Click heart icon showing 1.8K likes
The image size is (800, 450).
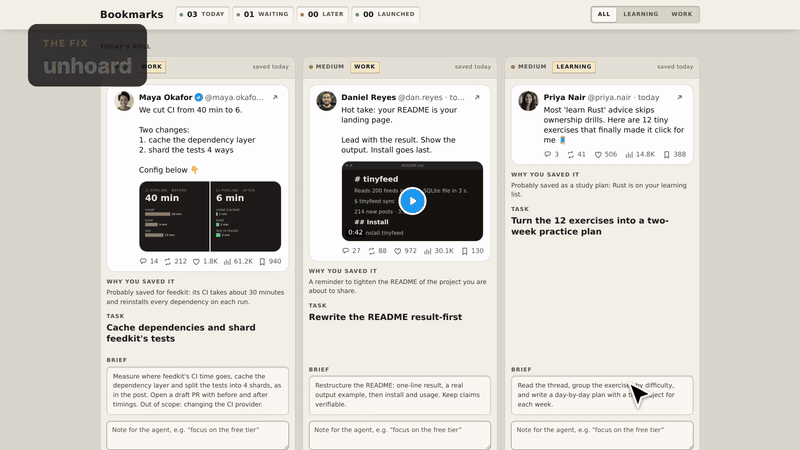point(196,261)
